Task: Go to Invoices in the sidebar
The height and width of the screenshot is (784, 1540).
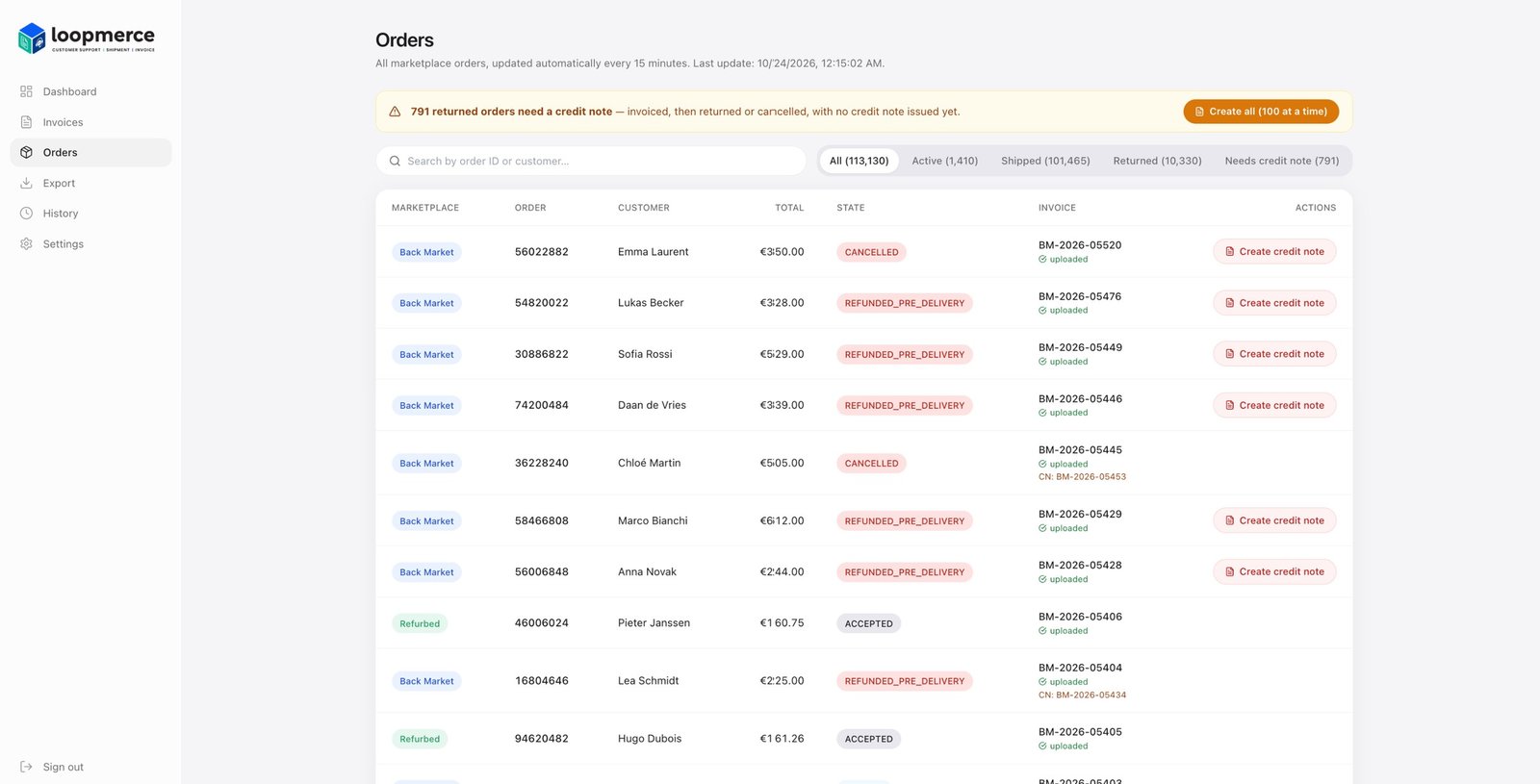Action: [90, 122]
